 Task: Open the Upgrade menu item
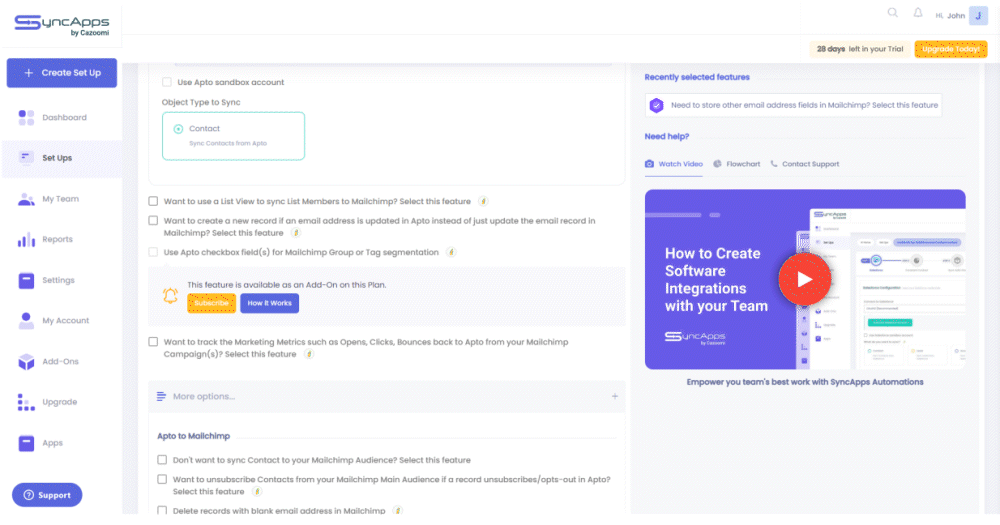(x=59, y=402)
